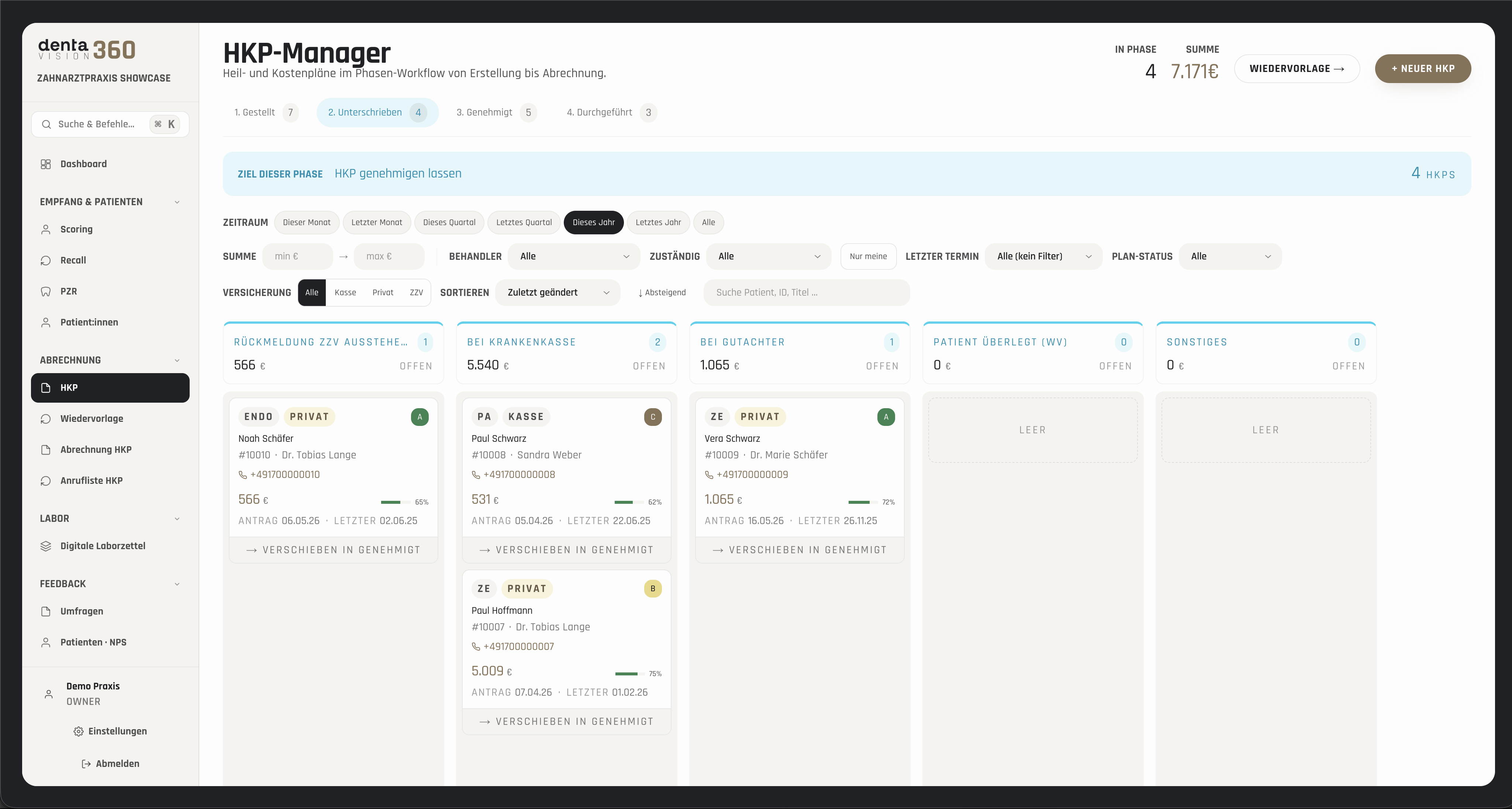The image size is (1512, 809).
Task: Open the Zuständig dropdown
Action: [768, 257]
